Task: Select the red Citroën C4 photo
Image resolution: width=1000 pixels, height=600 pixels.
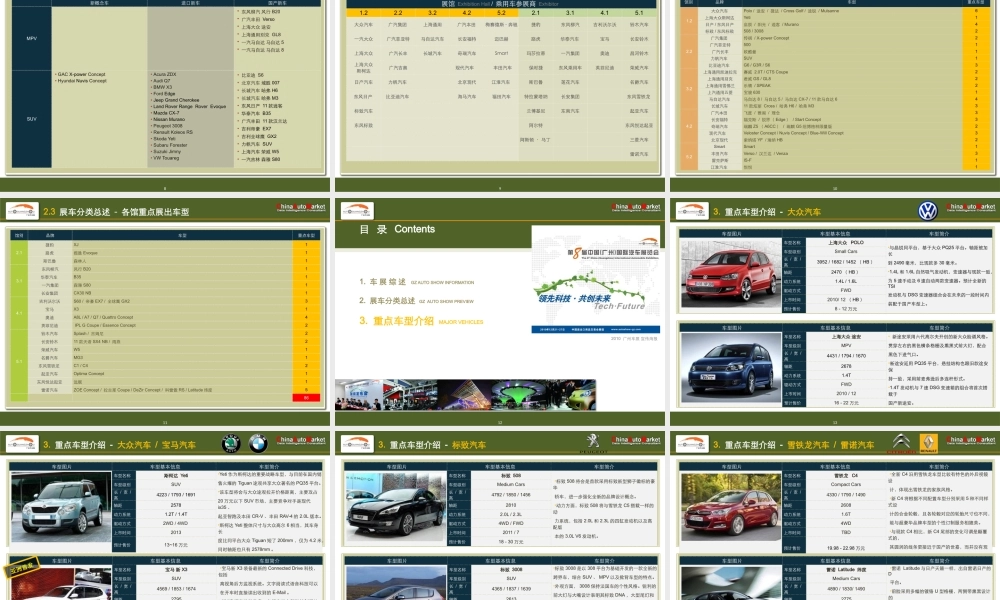Action: (731, 508)
